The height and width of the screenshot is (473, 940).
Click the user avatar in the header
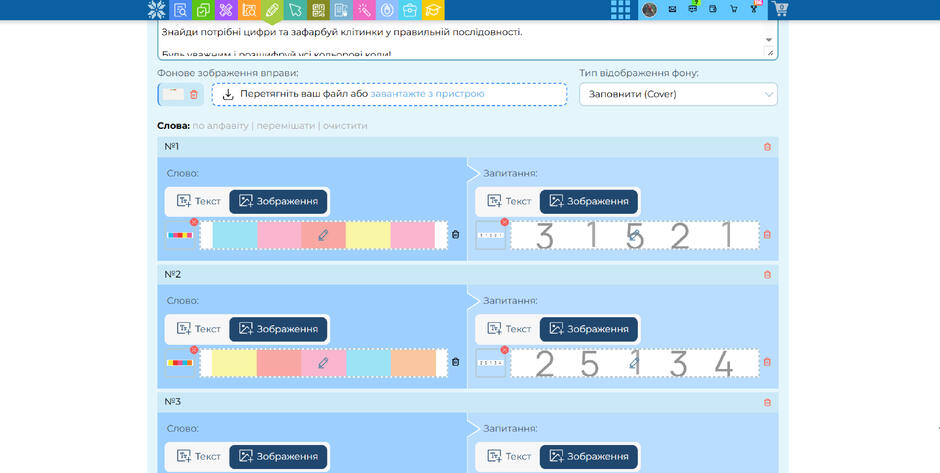[x=649, y=10]
